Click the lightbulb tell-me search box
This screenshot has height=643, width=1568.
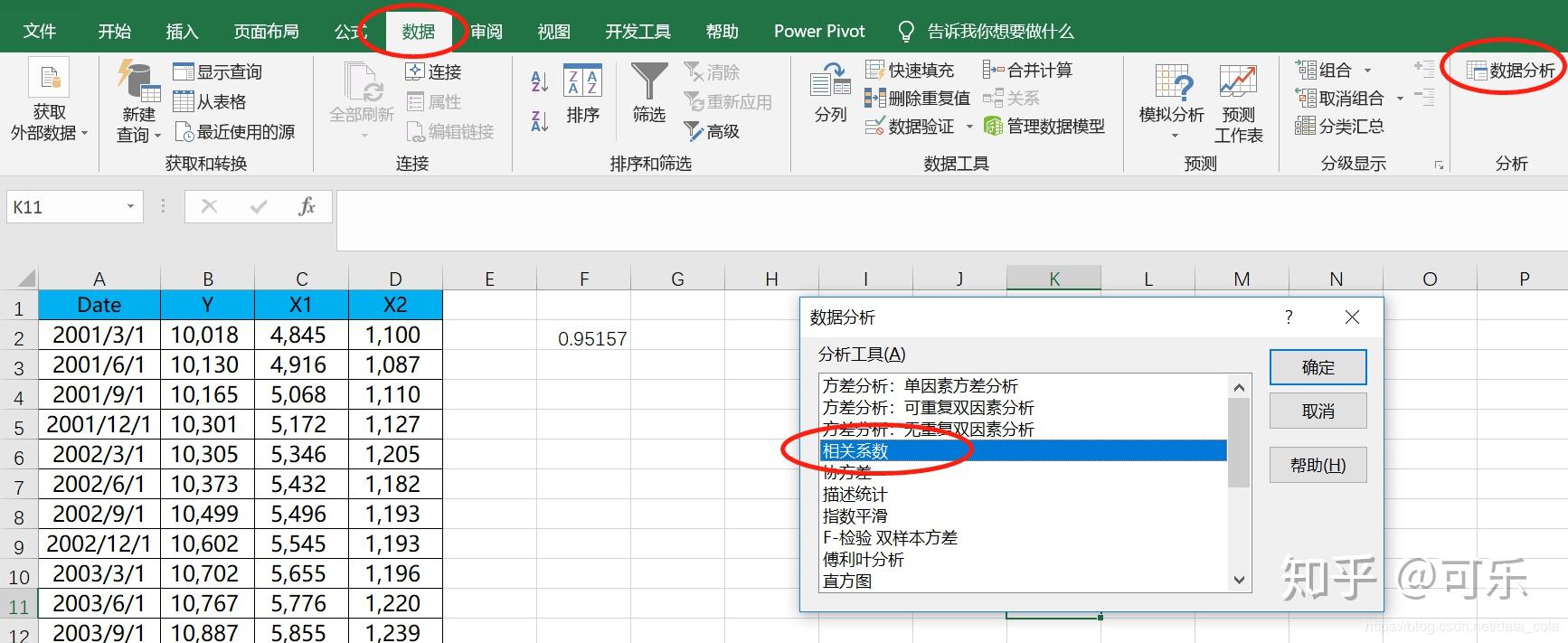point(985,32)
